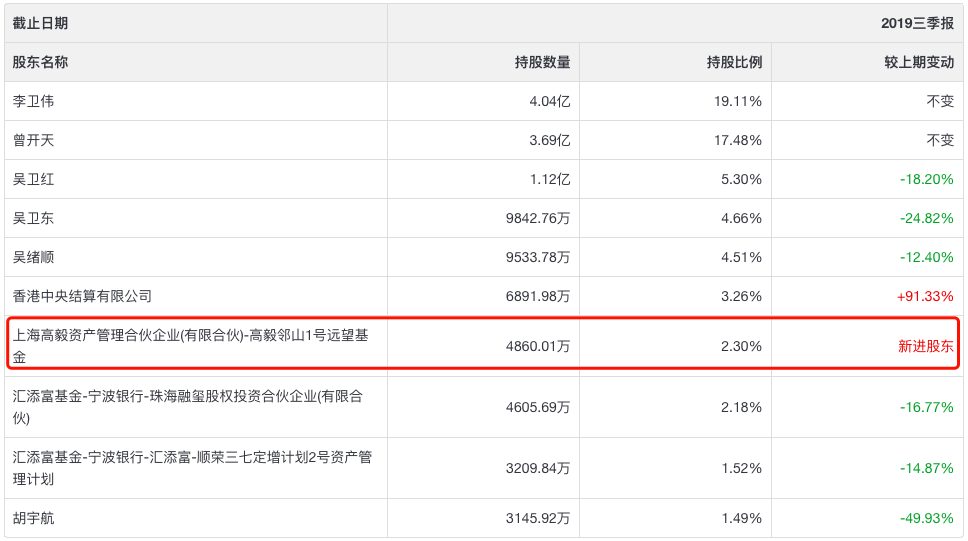The height and width of the screenshot is (541, 968).
Task: Click the 2.18% holding ratio
Action: point(741,407)
